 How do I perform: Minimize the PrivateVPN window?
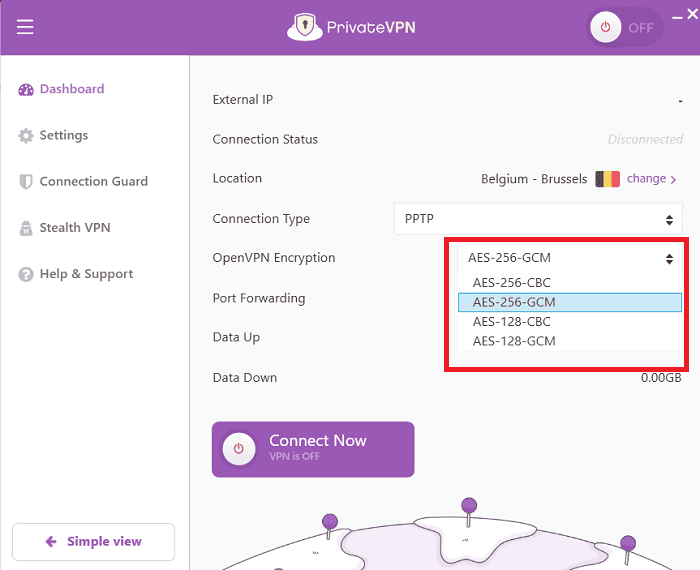coord(677,17)
